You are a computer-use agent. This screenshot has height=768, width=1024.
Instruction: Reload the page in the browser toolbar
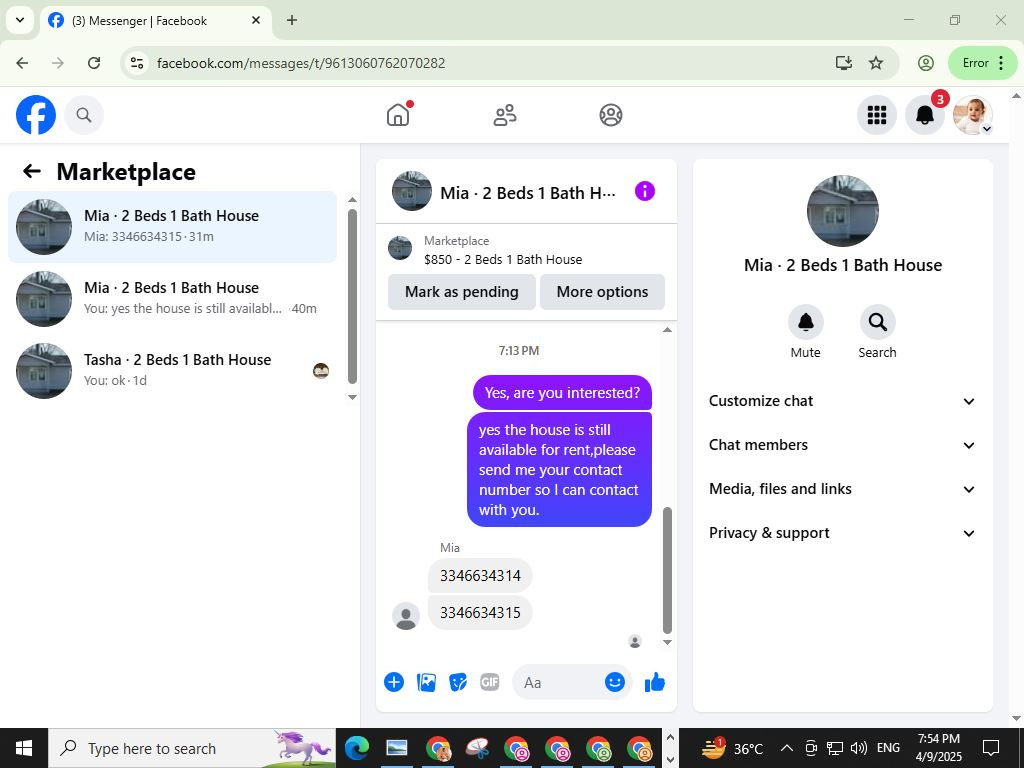(94, 63)
